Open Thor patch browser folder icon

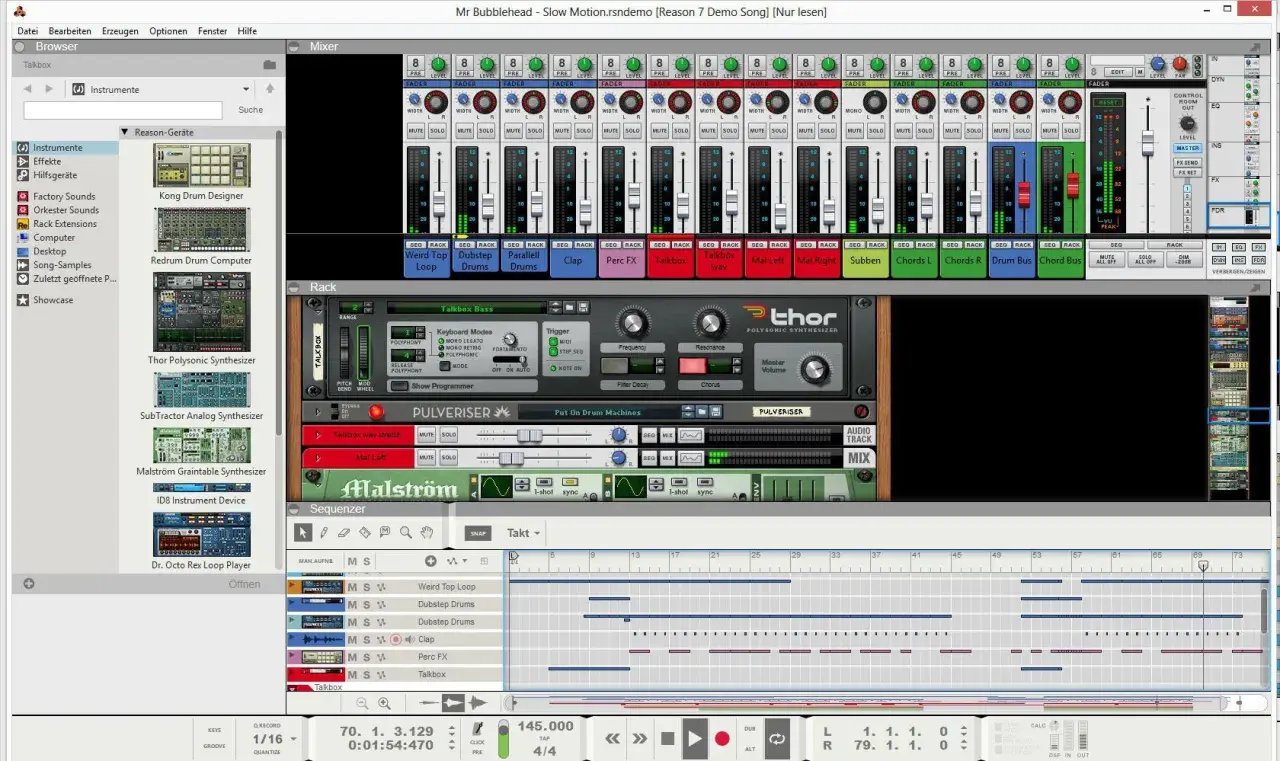coord(569,308)
